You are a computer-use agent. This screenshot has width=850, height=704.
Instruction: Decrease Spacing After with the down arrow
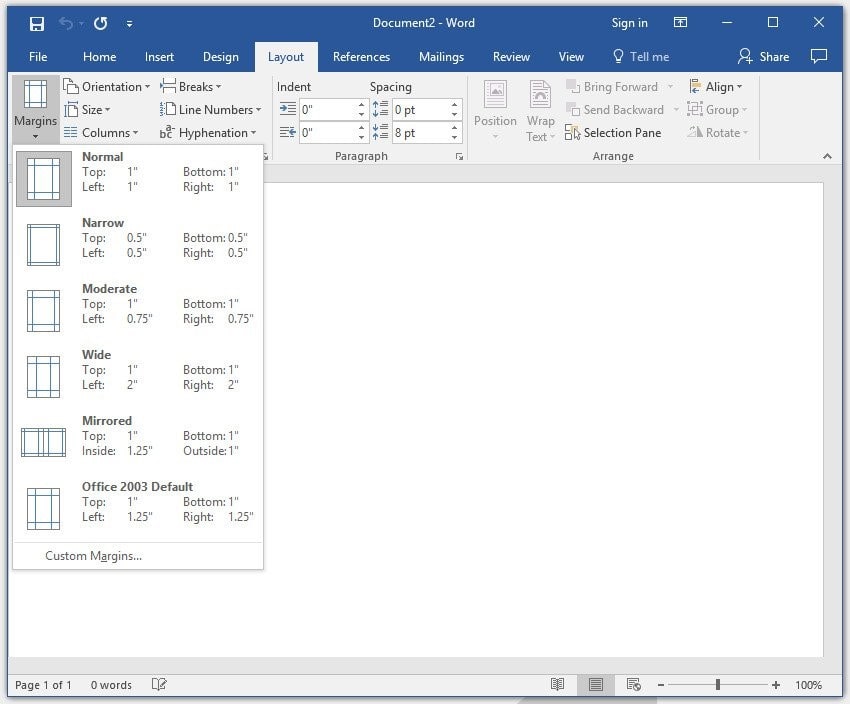point(455,138)
